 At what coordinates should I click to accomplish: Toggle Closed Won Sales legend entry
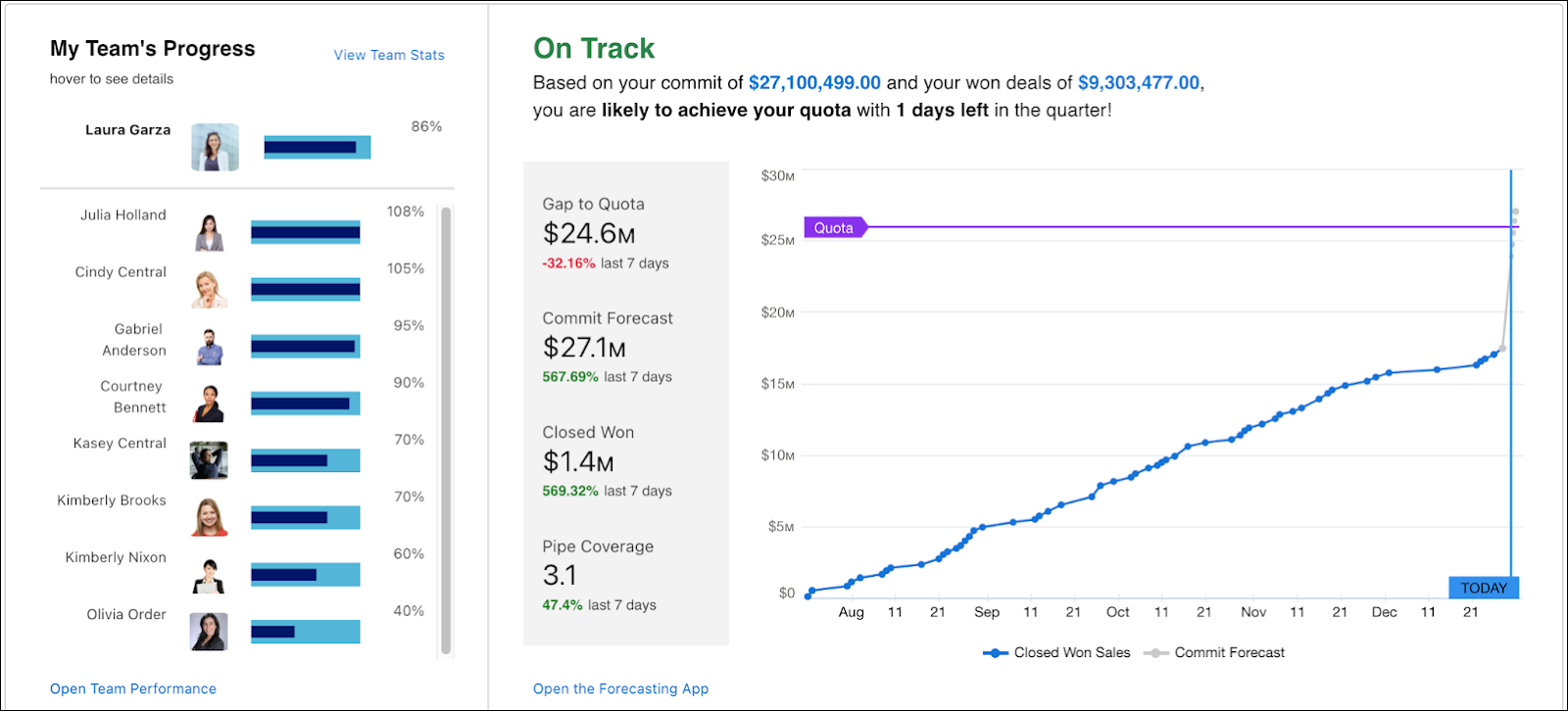(1056, 652)
